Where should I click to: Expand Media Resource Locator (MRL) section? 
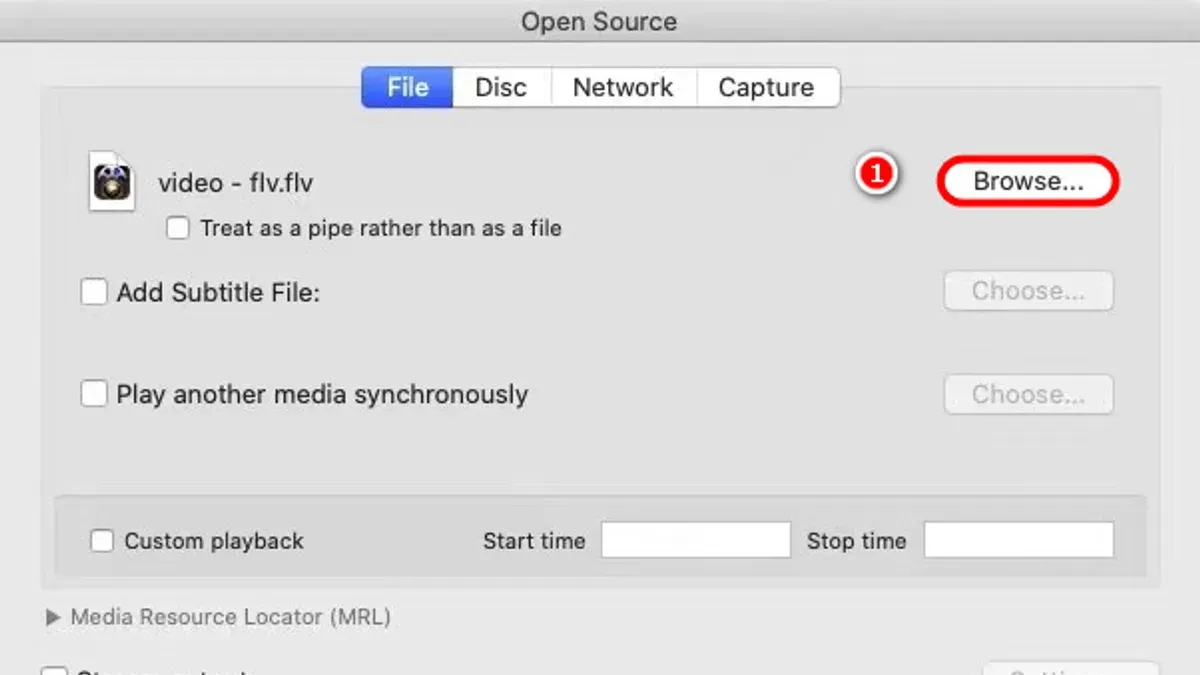tap(53, 618)
